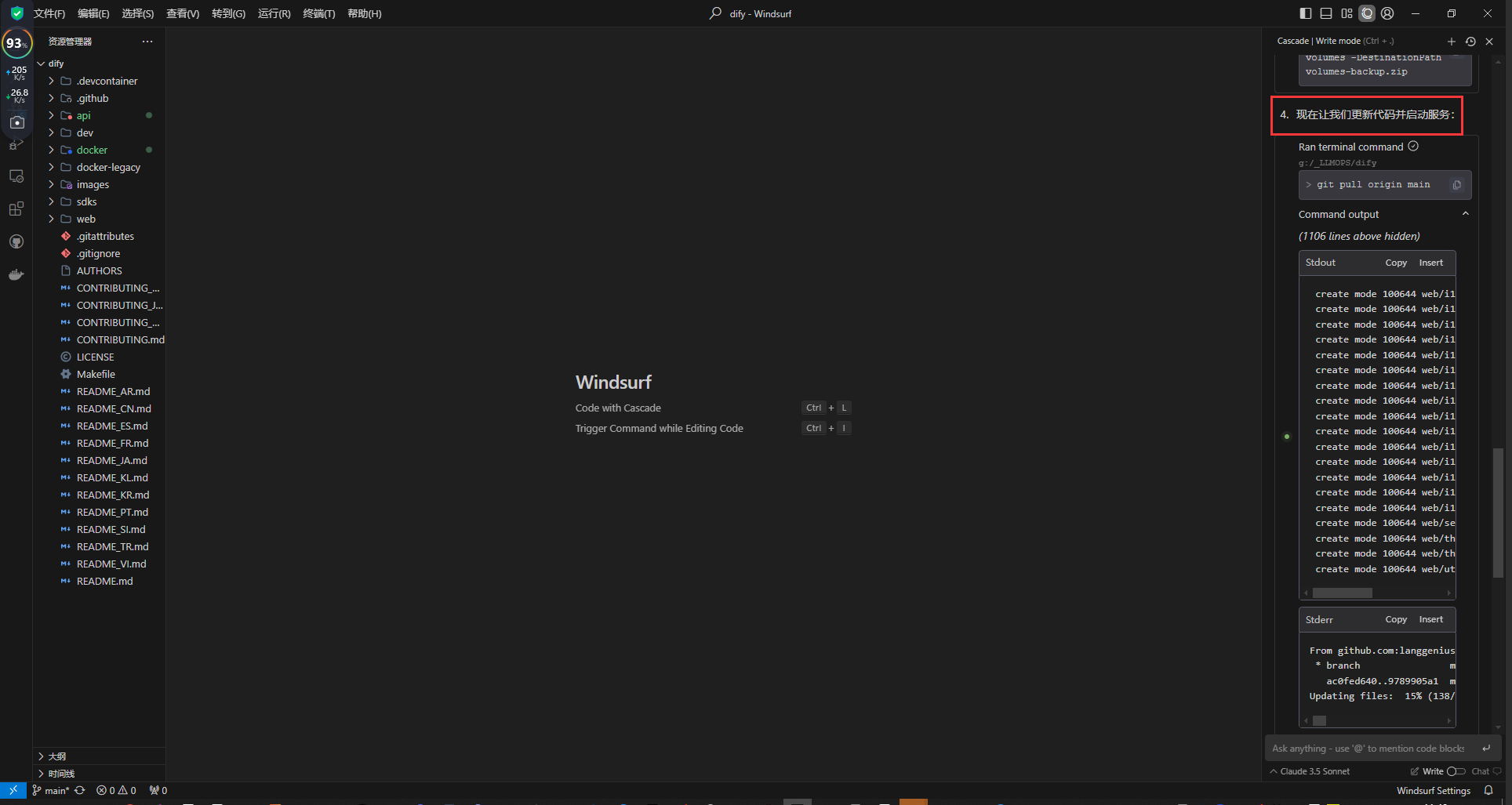Open the GitHub view in activity bar
The image size is (1512, 805).
(16, 241)
